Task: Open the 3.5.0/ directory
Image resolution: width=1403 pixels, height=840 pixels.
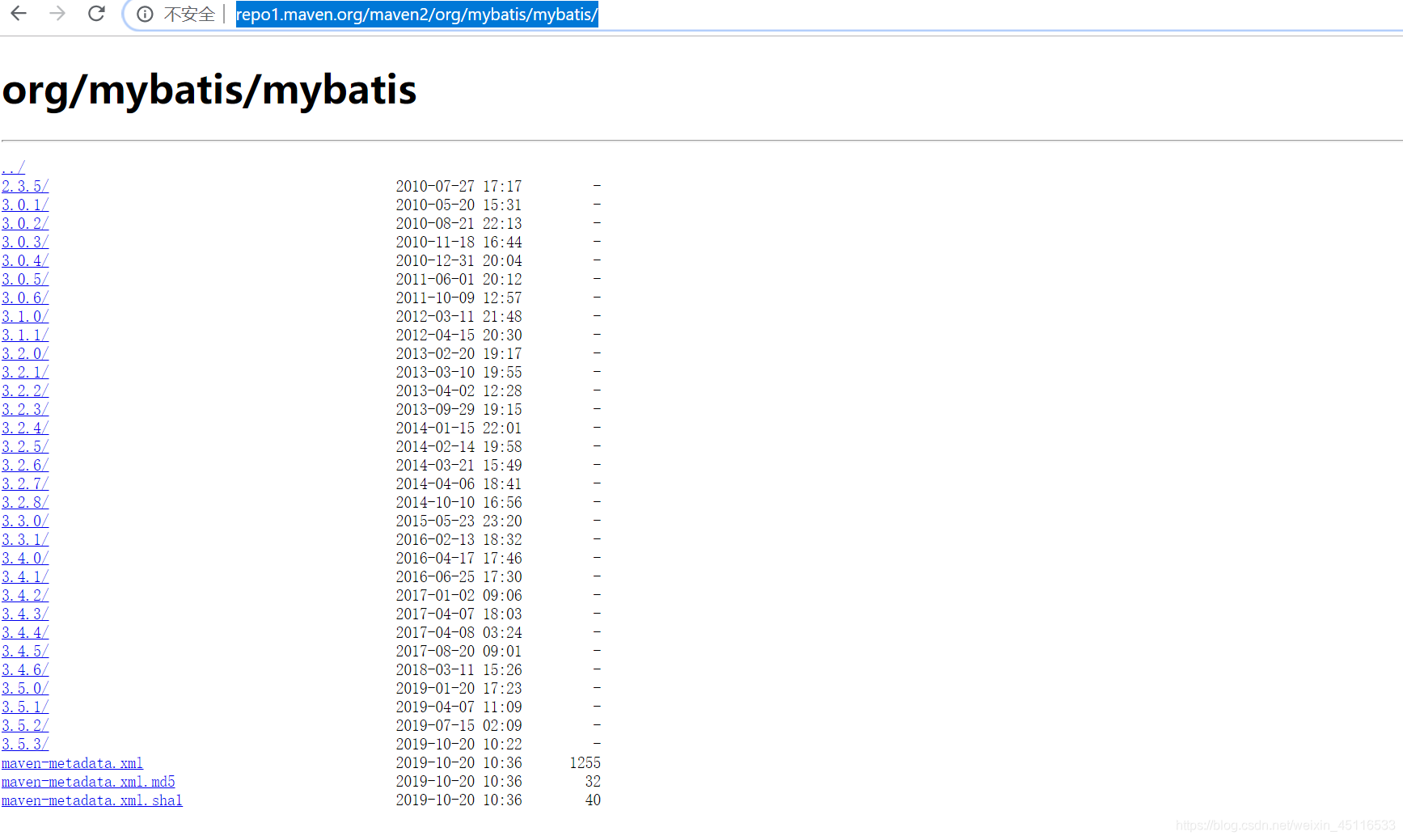Action: (25, 688)
